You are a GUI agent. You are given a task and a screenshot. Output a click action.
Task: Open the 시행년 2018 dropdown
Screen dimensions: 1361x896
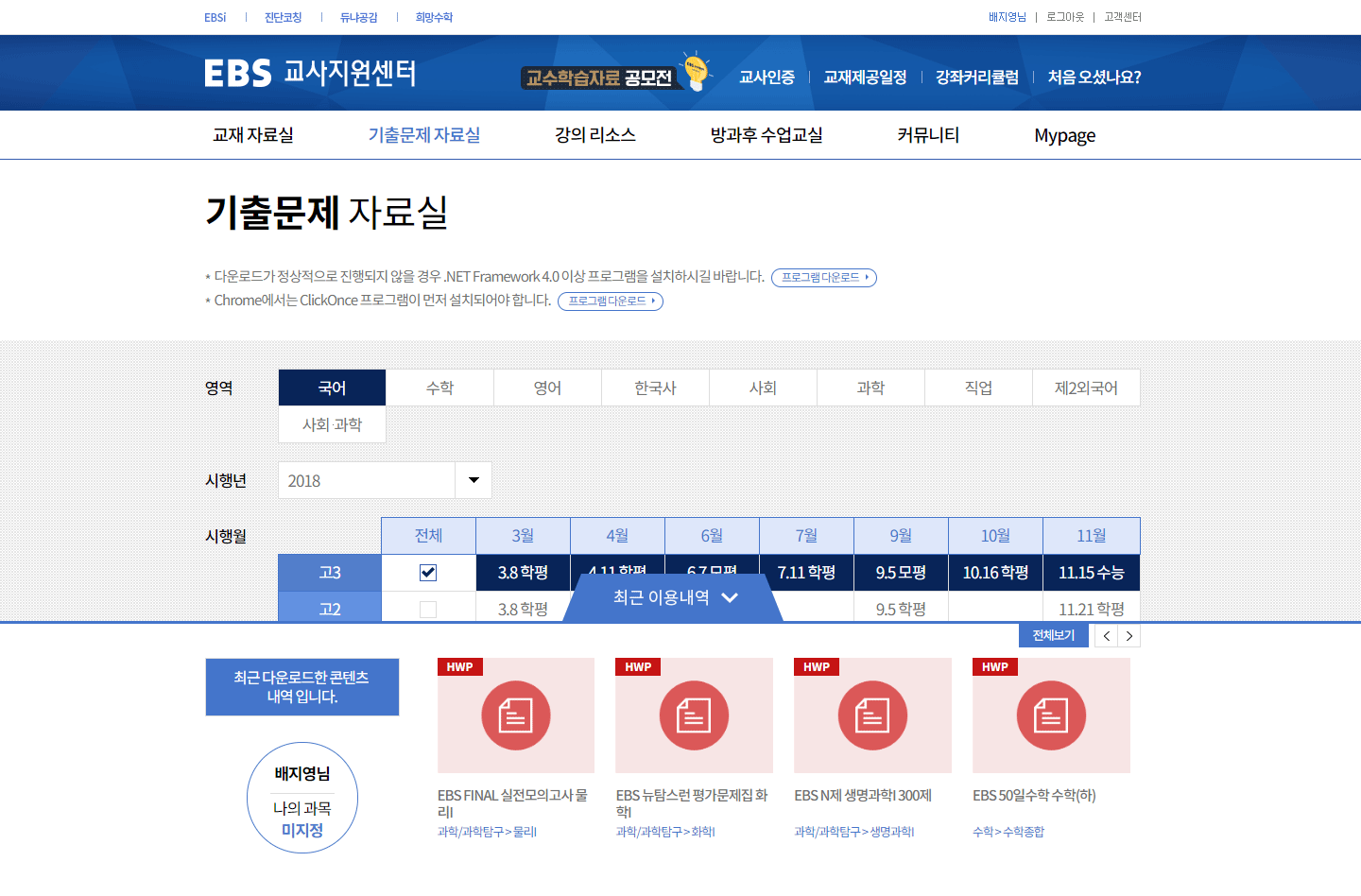click(x=385, y=480)
